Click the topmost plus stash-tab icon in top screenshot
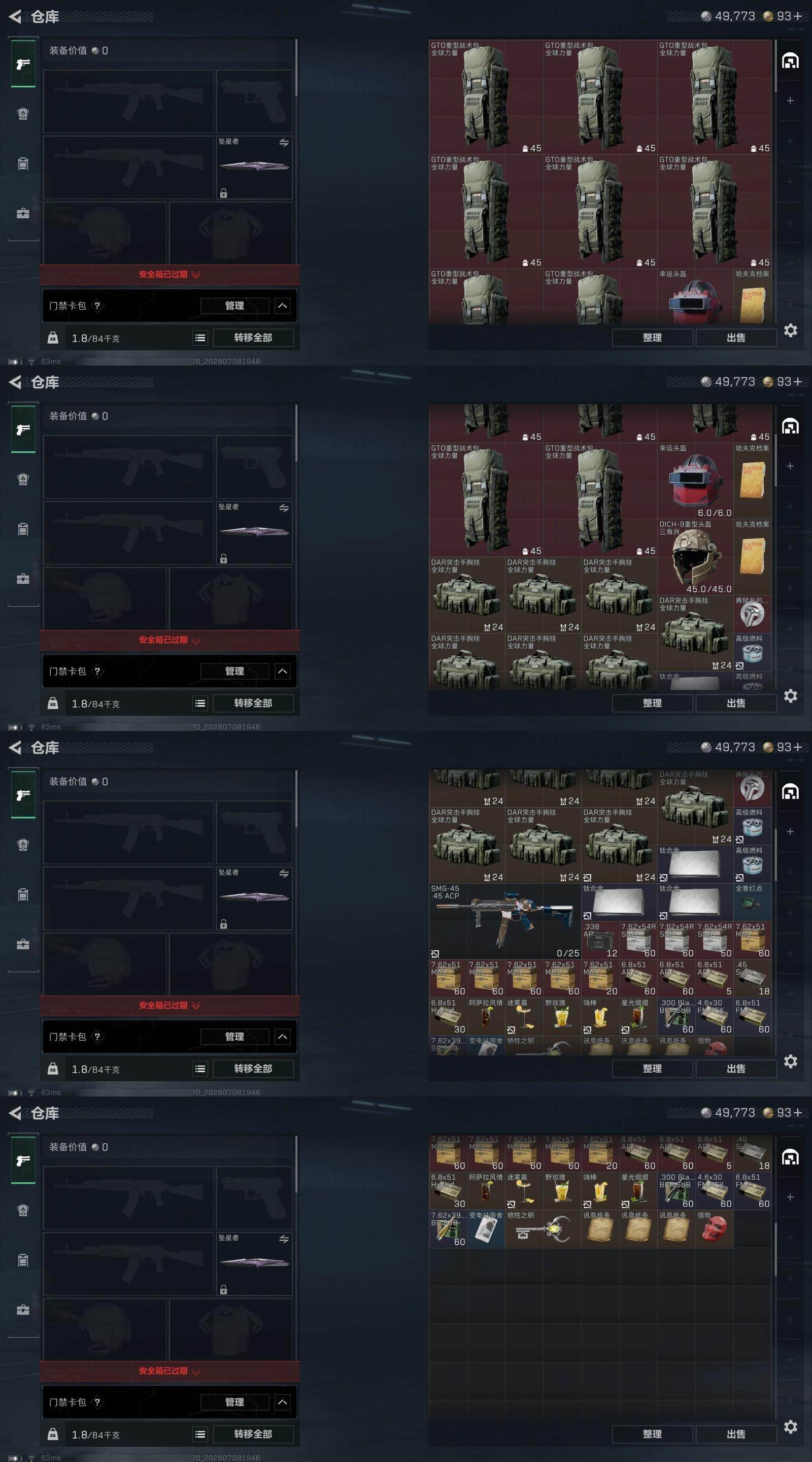 point(790,101)
